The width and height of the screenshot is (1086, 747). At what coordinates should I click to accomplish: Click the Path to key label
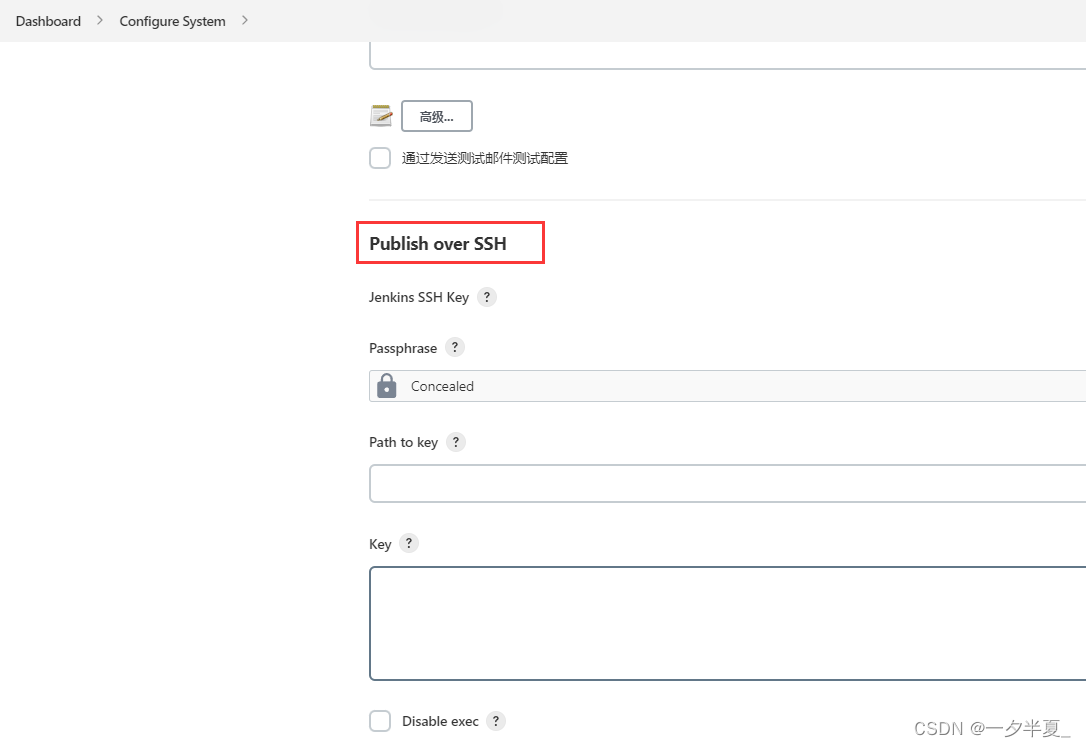click(404, 442)
